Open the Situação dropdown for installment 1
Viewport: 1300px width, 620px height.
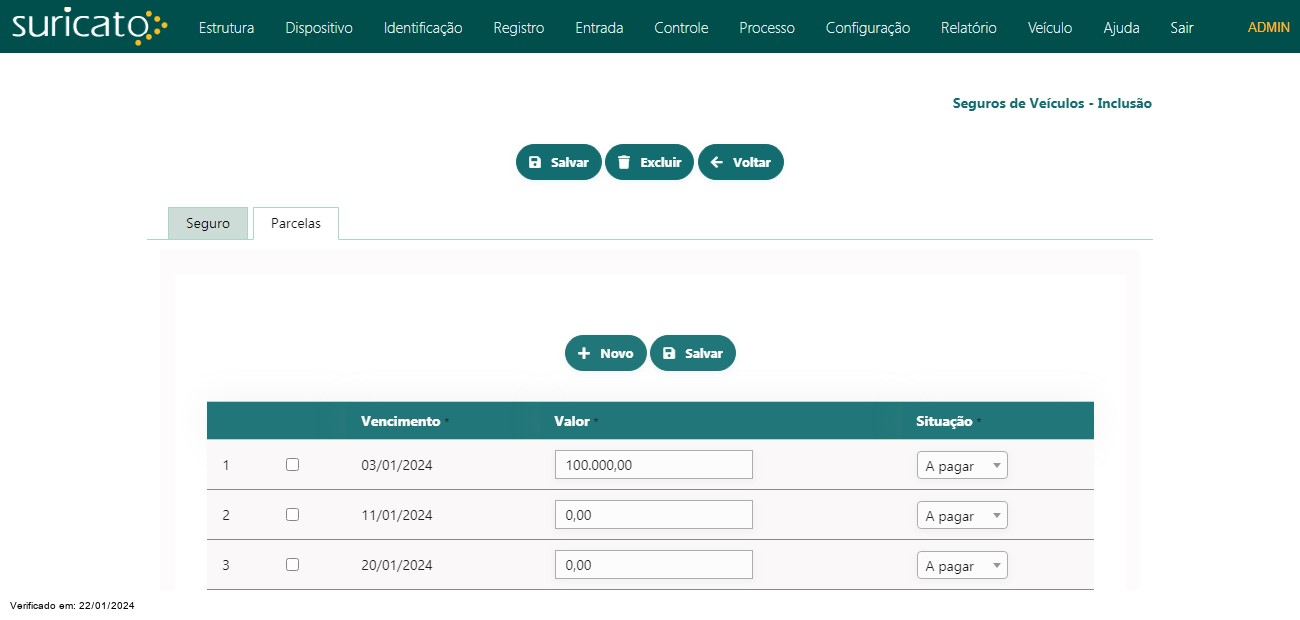tap(961, 465)
